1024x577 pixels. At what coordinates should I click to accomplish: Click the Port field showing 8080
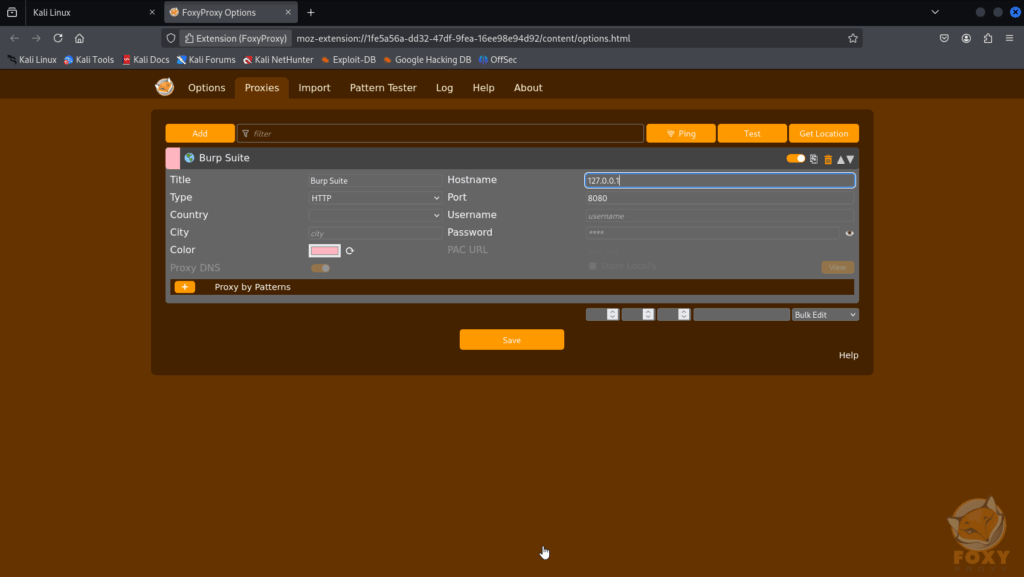coord(720,198)
